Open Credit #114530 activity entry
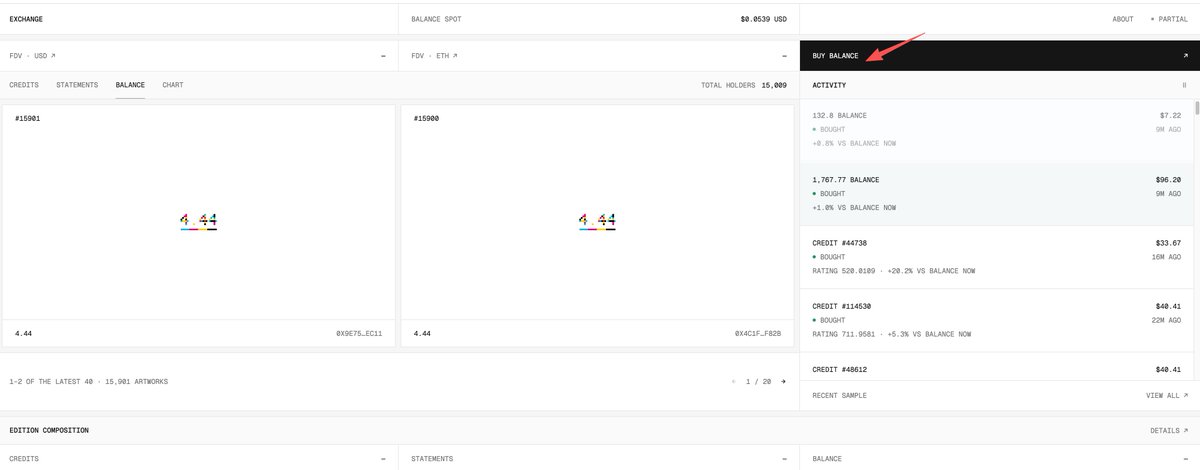1200x470 pixels. [997, 320]
